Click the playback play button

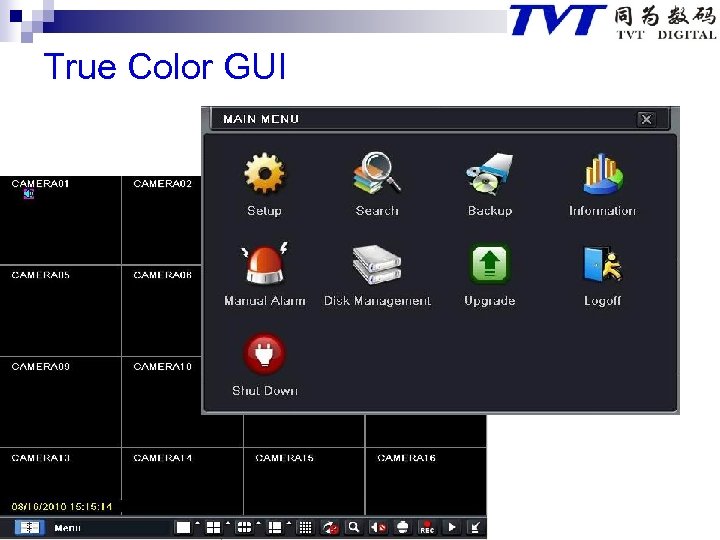[x=452, y=527]
